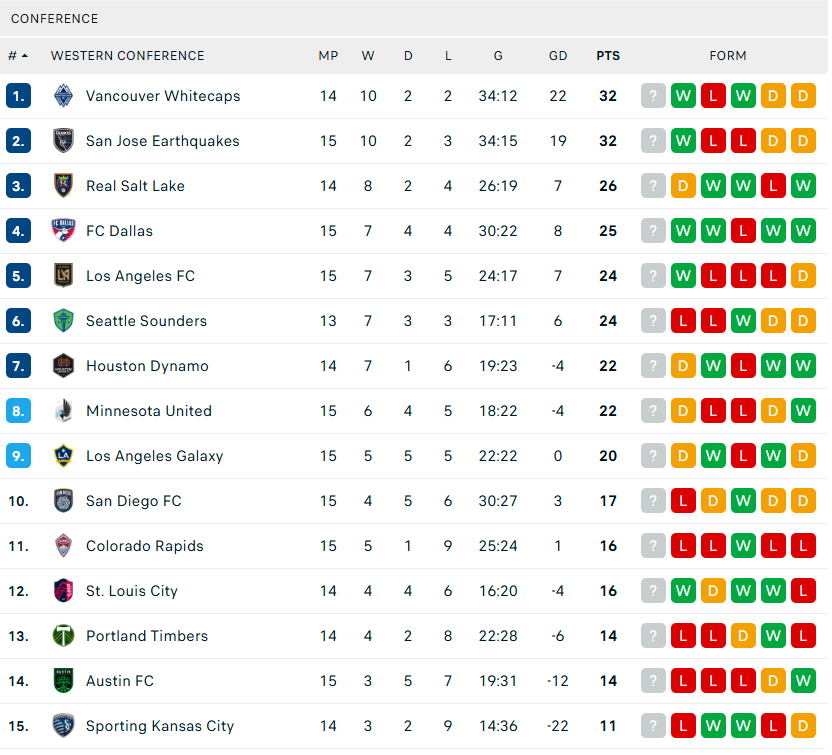Click the Austin FC crest icon

click(x=64, y=681)
